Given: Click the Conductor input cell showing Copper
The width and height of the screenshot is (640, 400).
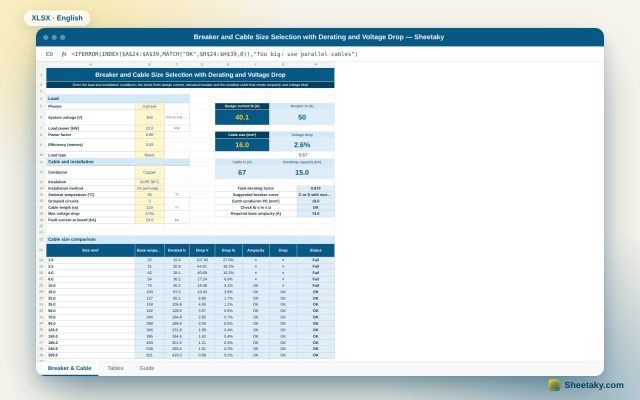Looking at the screenshot, I should click(149, 172).
